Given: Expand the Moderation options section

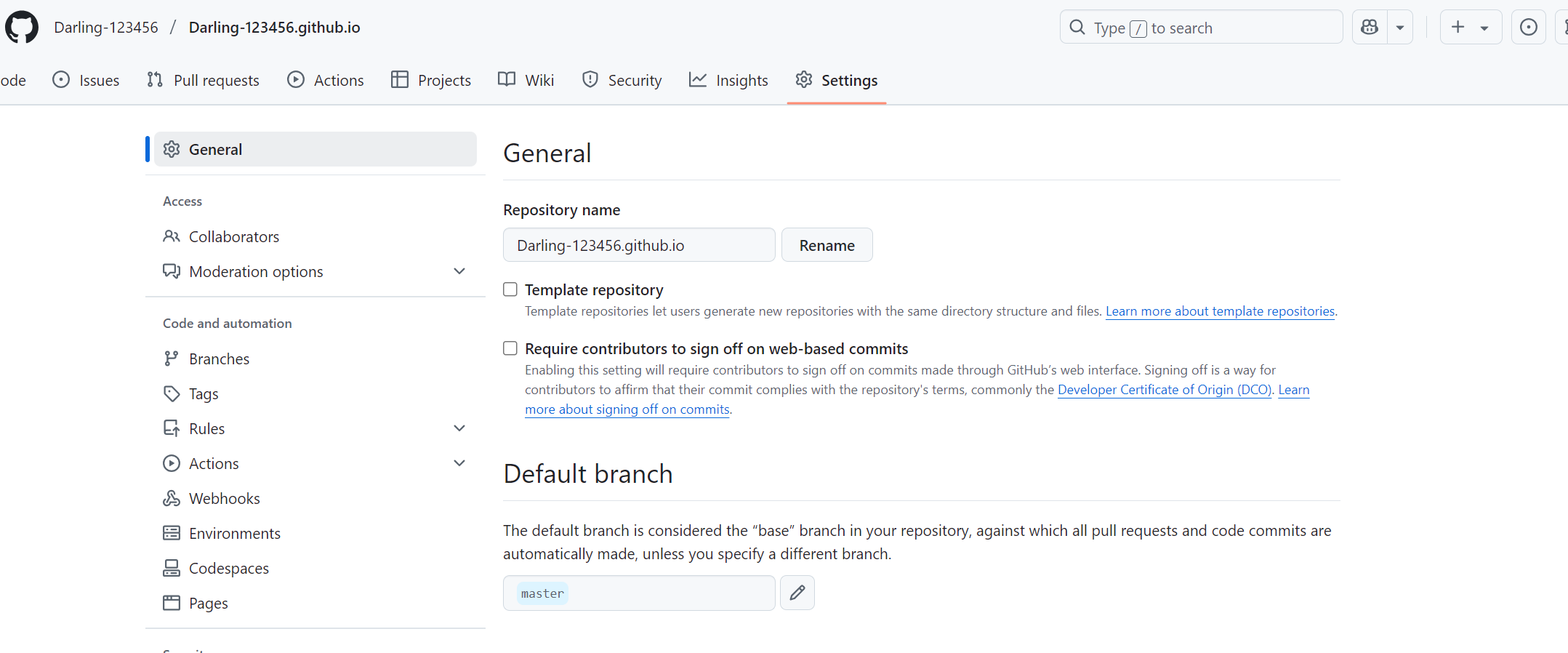Looking at the screenshot, I should coord(459,271).
